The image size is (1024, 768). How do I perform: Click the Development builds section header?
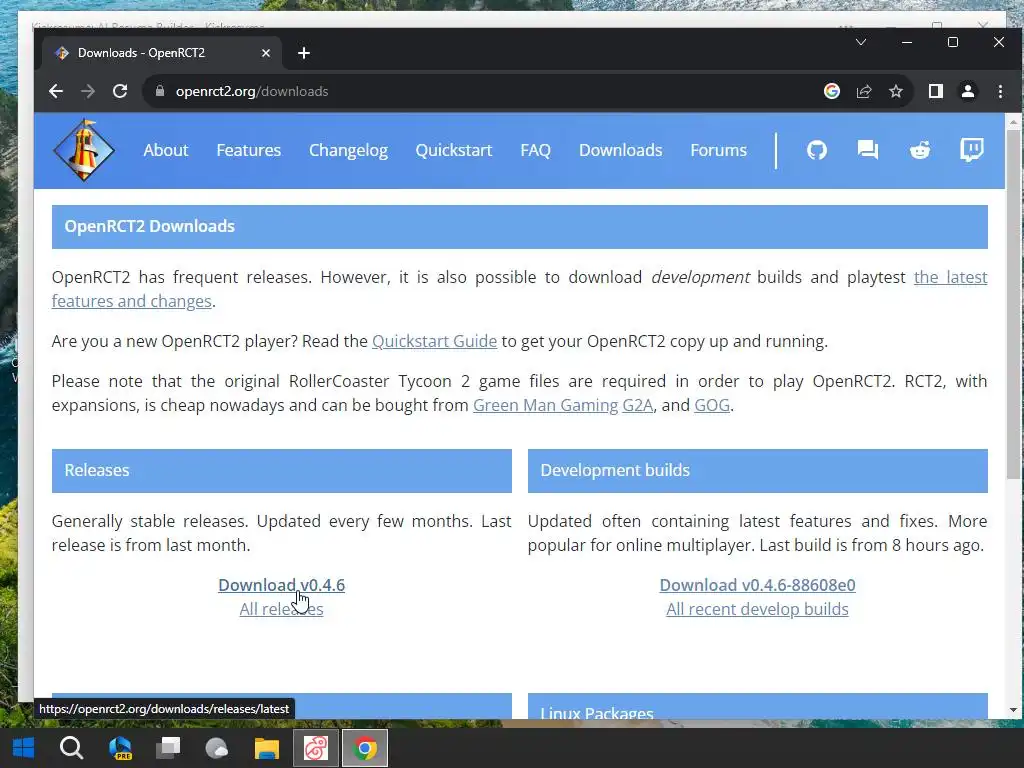pyautogui.click(x=758, y=470)
